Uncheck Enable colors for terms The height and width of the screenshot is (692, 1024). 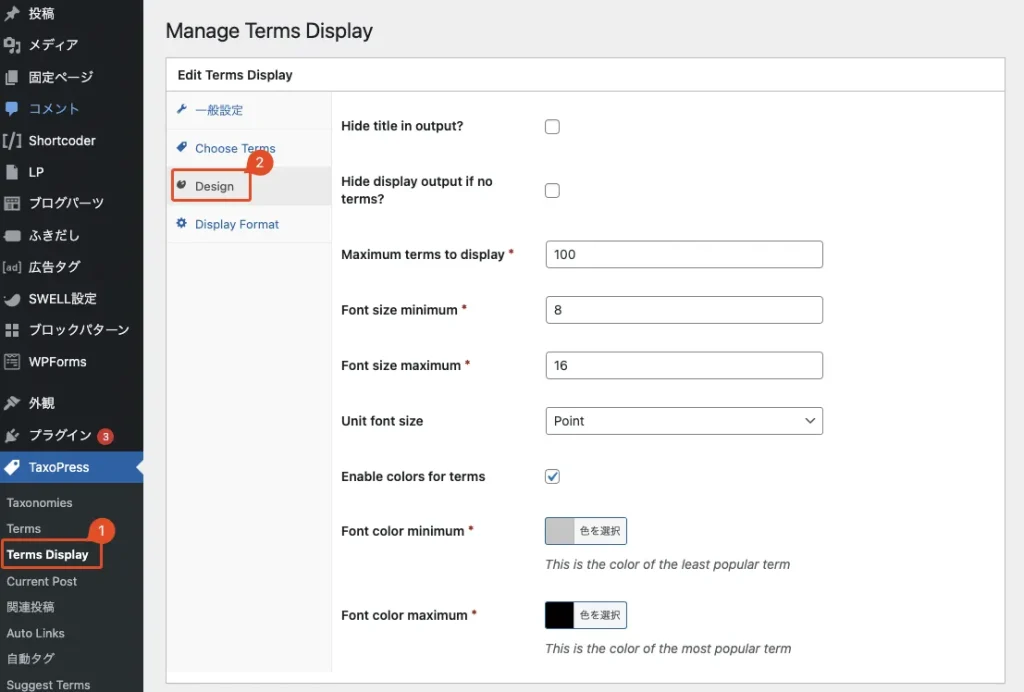click(x=552, y=477)
